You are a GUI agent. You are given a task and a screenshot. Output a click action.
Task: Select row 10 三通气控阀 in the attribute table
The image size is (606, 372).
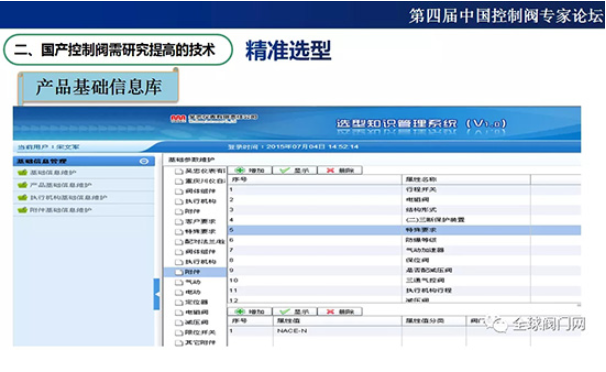[x=404, y=280]
